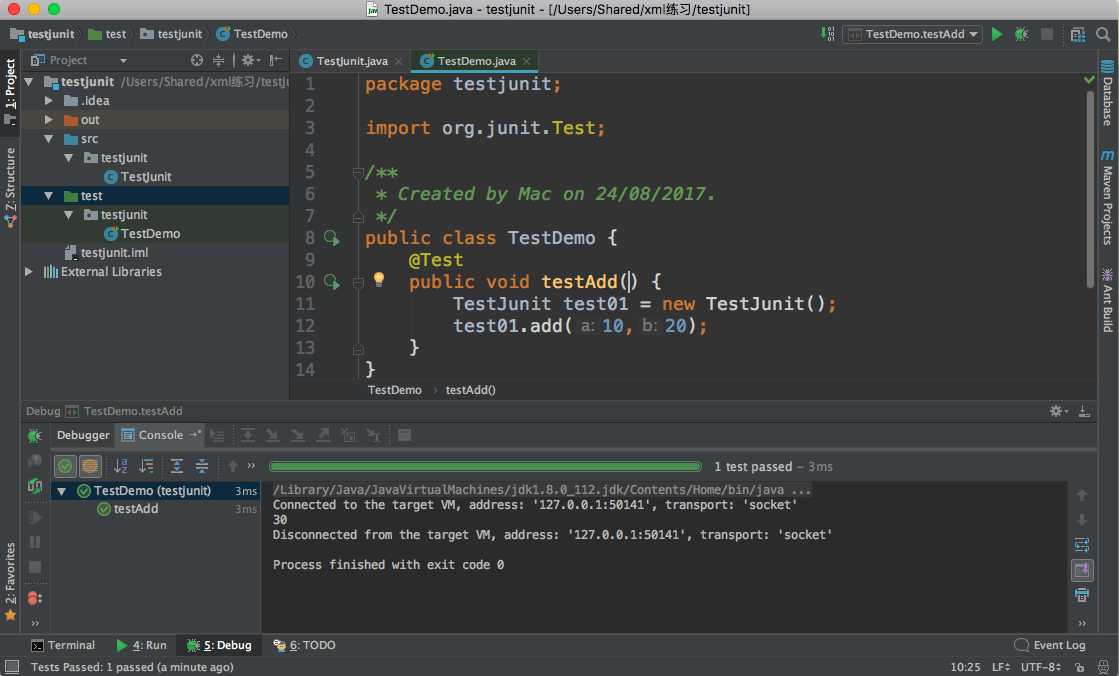The image size is (1119, 676).
Task: Collapse all tests icon in test toolbar
Action: pos(202,466)
